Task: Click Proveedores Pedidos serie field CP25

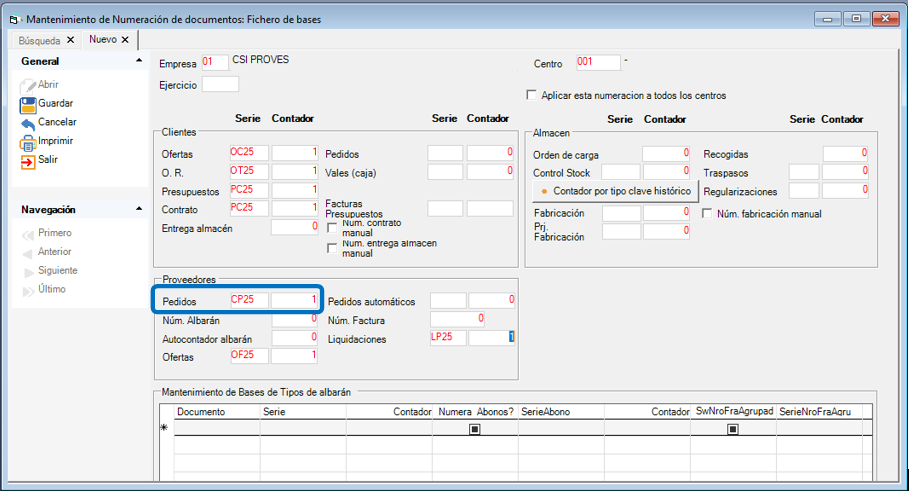Action: [x=249, y=300]
